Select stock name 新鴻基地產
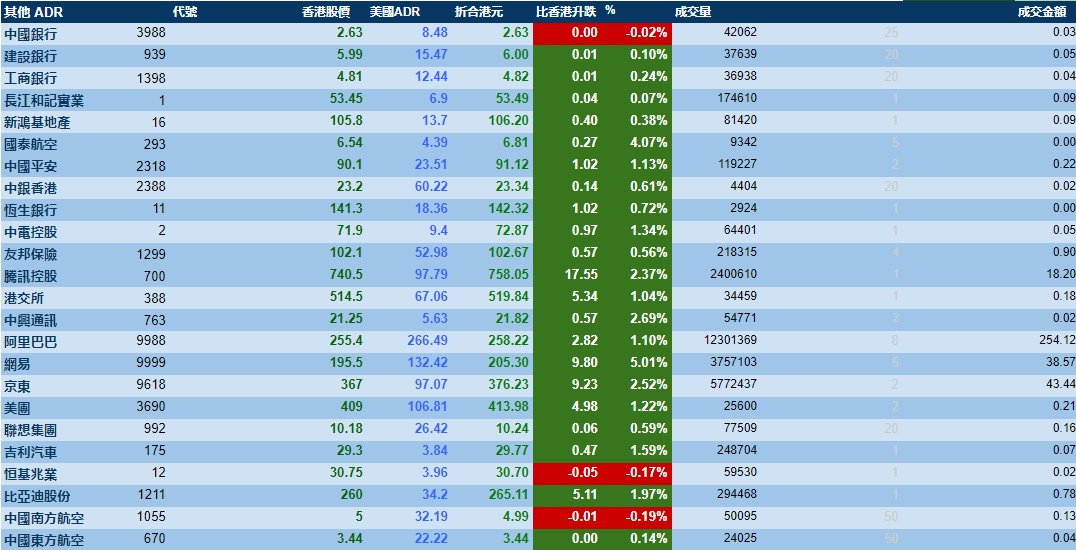The width and height of the screenshot is (1076, 550). tap(37, 122)
